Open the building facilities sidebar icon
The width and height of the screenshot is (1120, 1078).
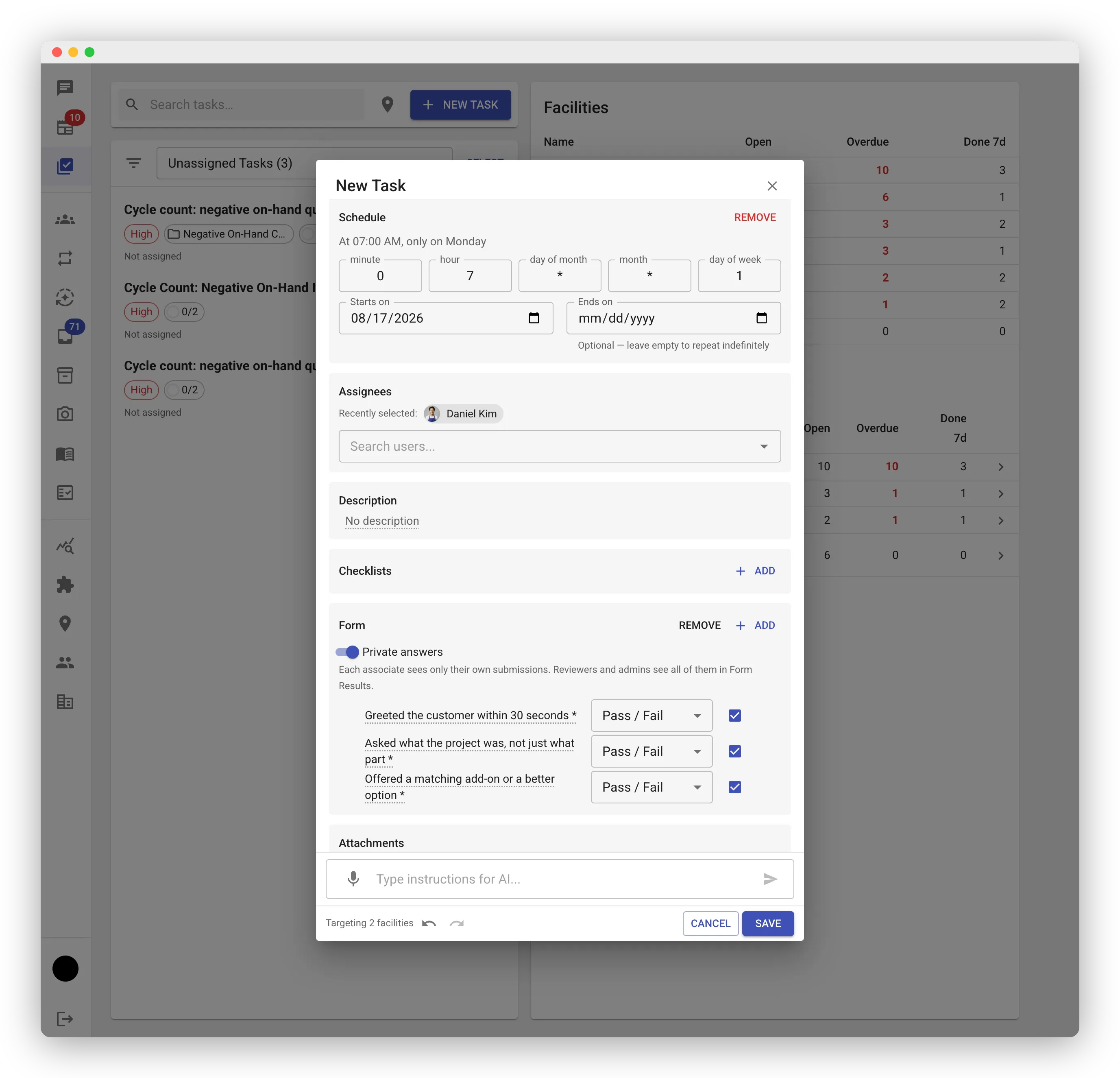click(65, 701)
